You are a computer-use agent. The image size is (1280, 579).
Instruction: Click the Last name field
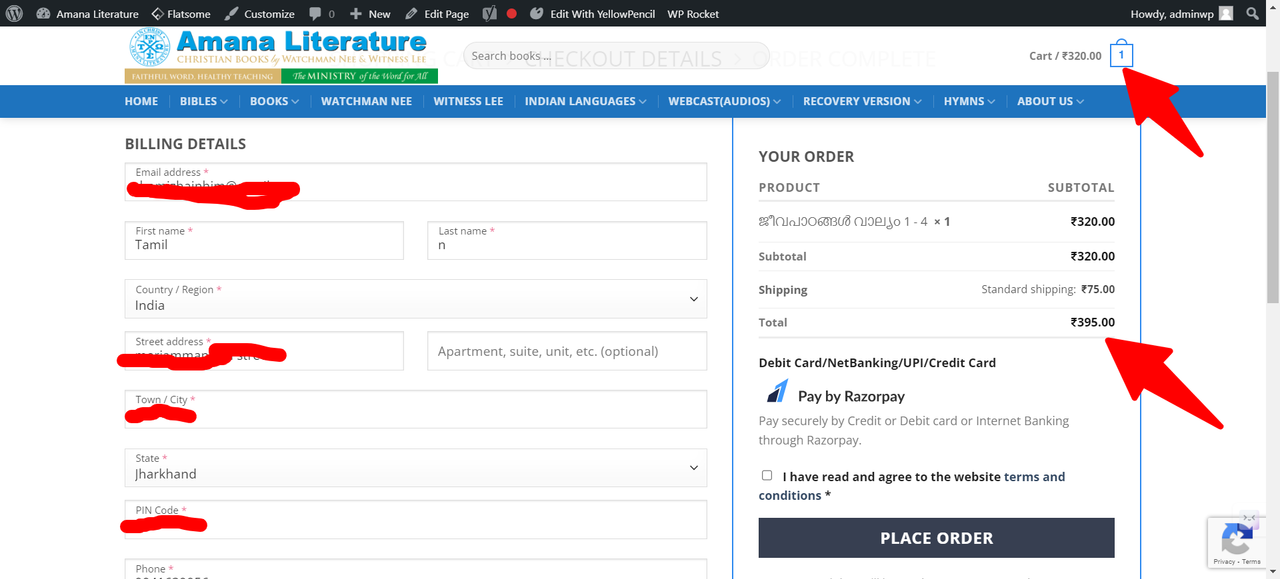coord(567,240)
